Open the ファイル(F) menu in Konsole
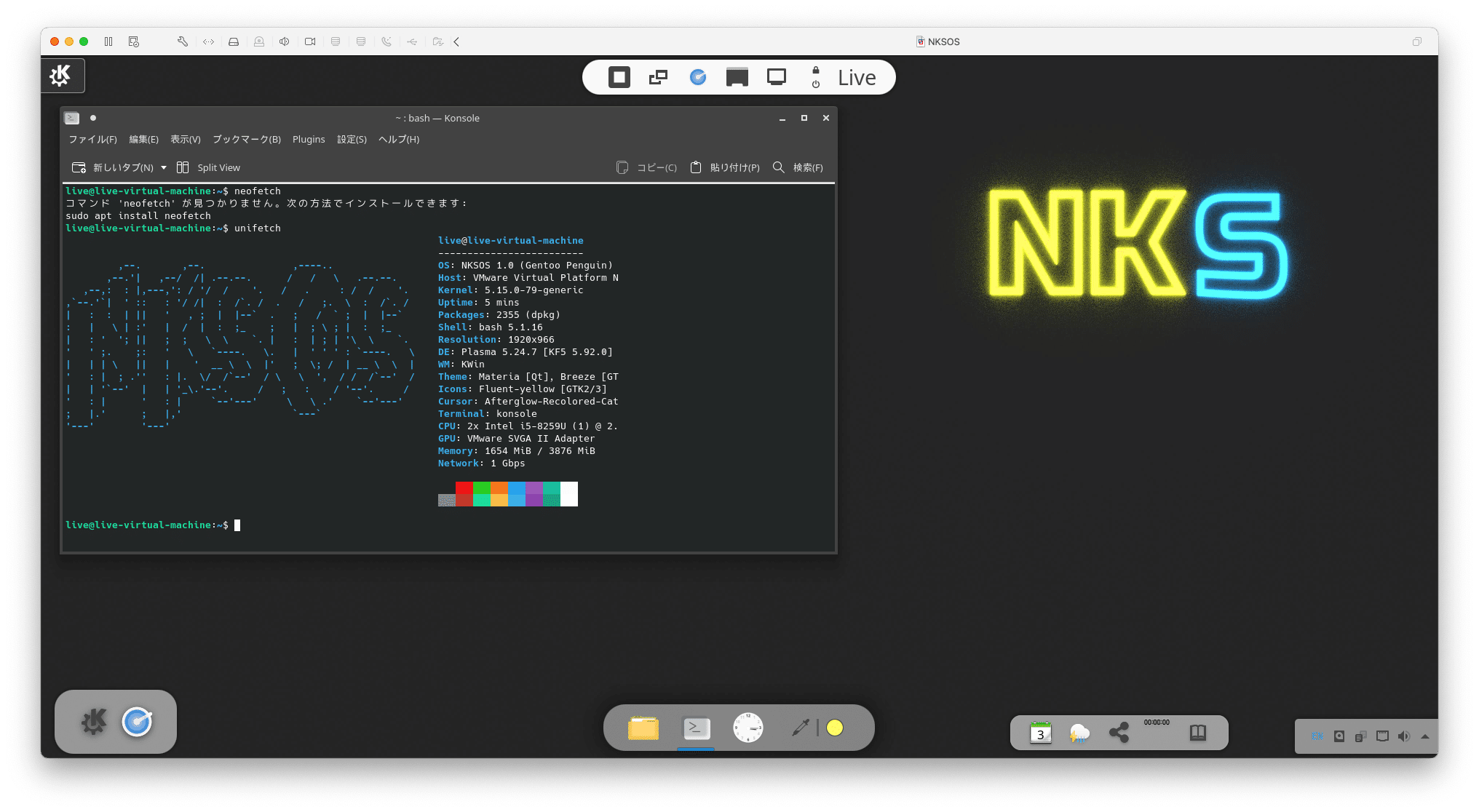The height and width of the screenshot is (812, 1479). click(92, 139)
